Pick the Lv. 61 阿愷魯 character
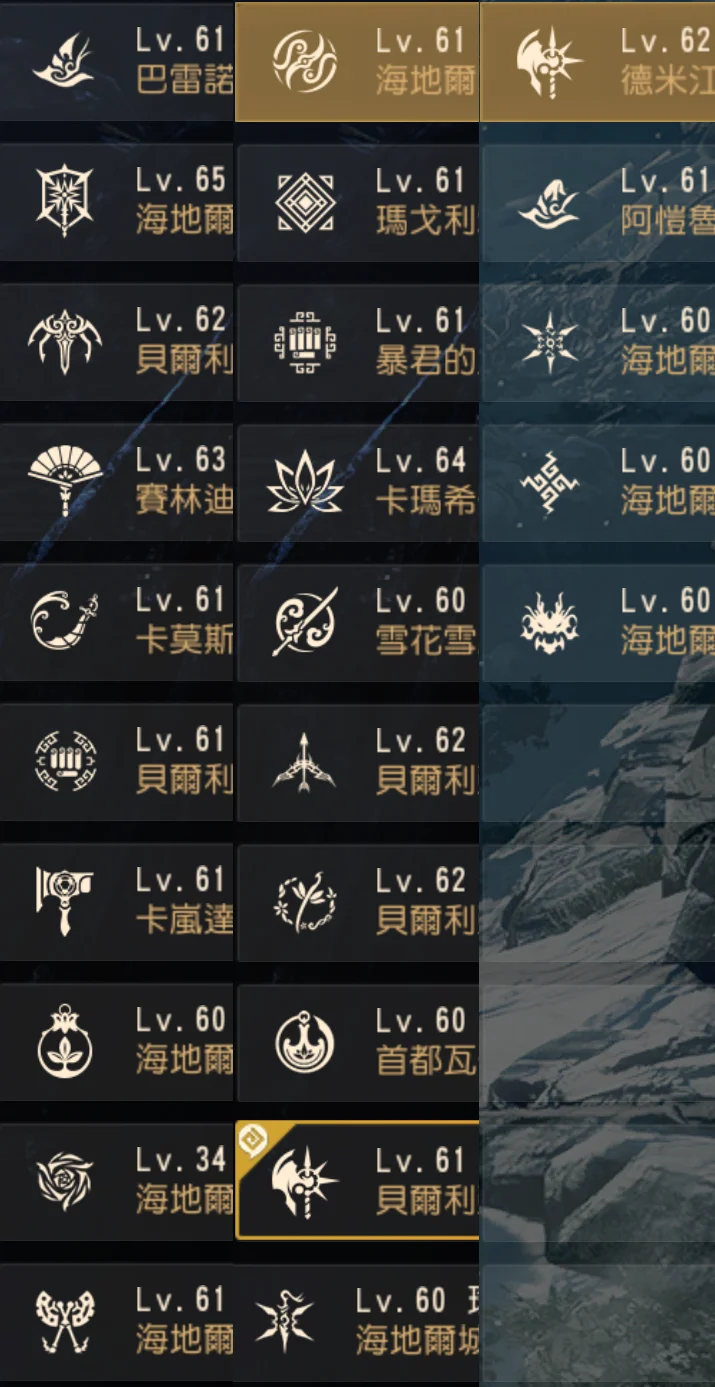This screenshot has height=1387, width=715. click(x=598, y=202)
